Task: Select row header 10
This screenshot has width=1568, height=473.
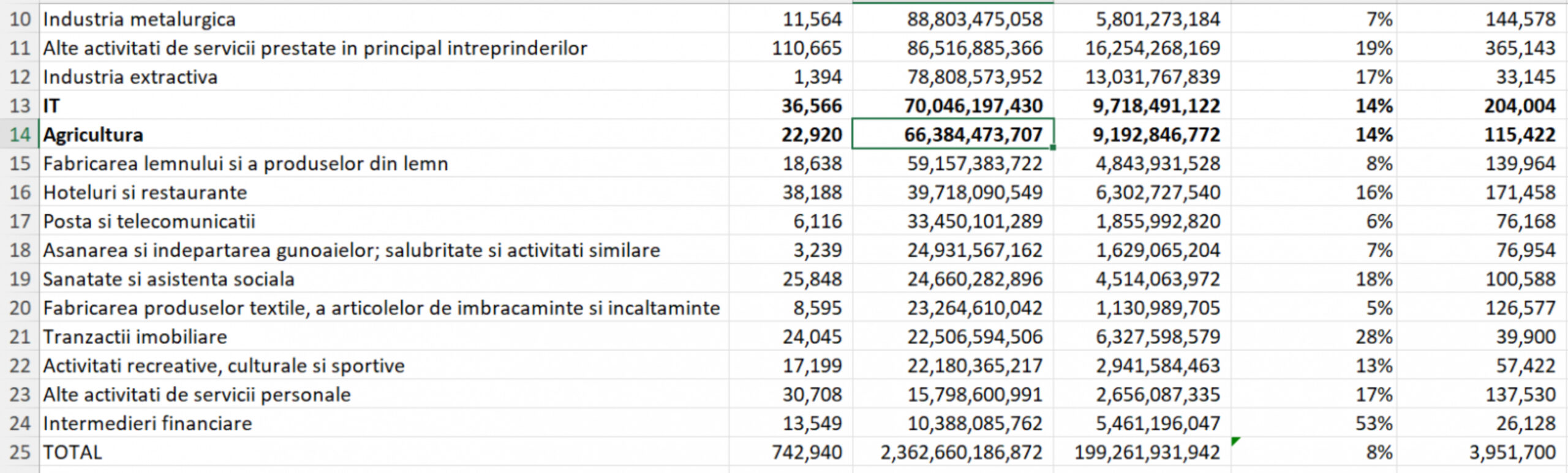Action: 20,19
